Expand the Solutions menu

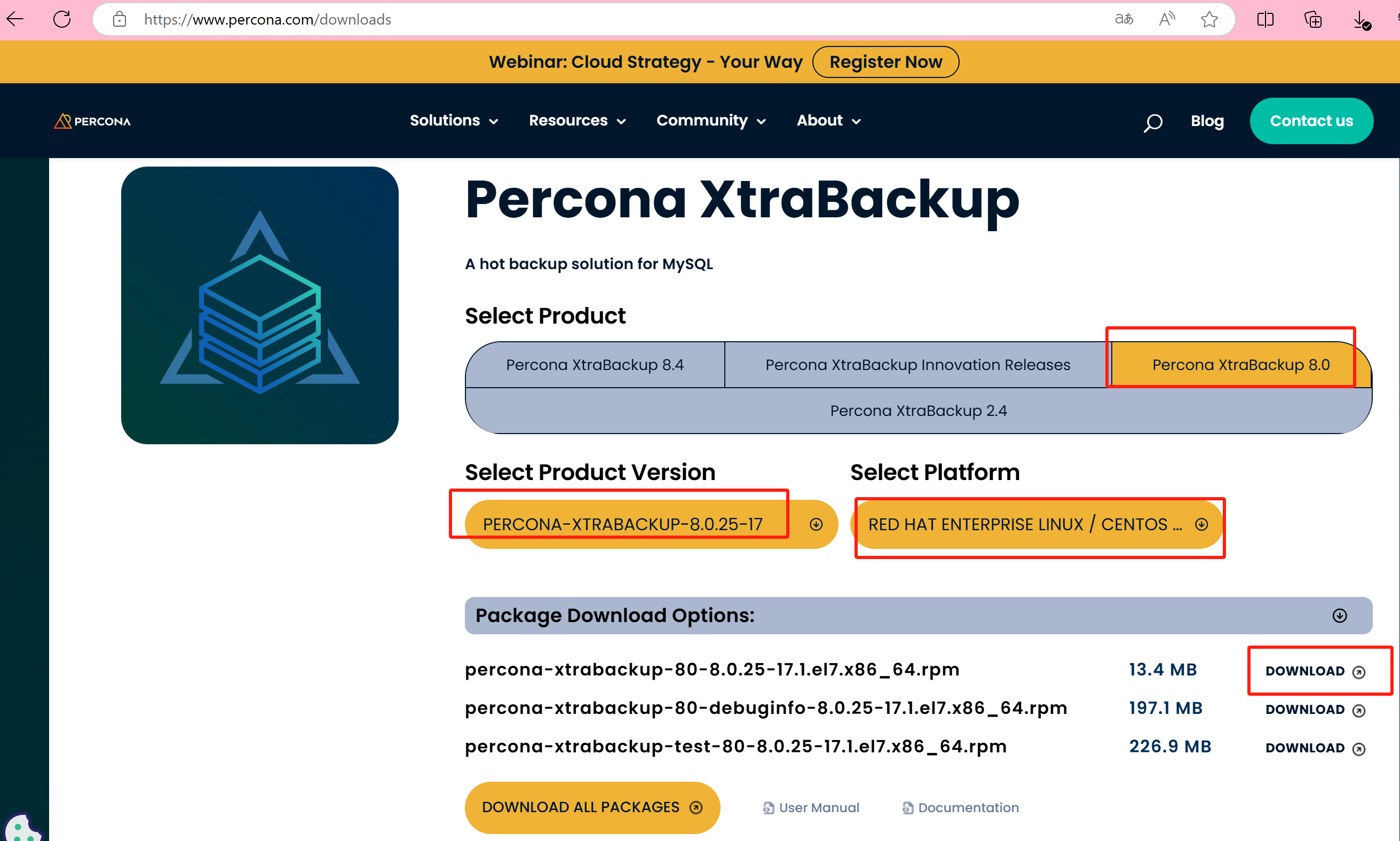pyautogui.click(x=454, y=121)
